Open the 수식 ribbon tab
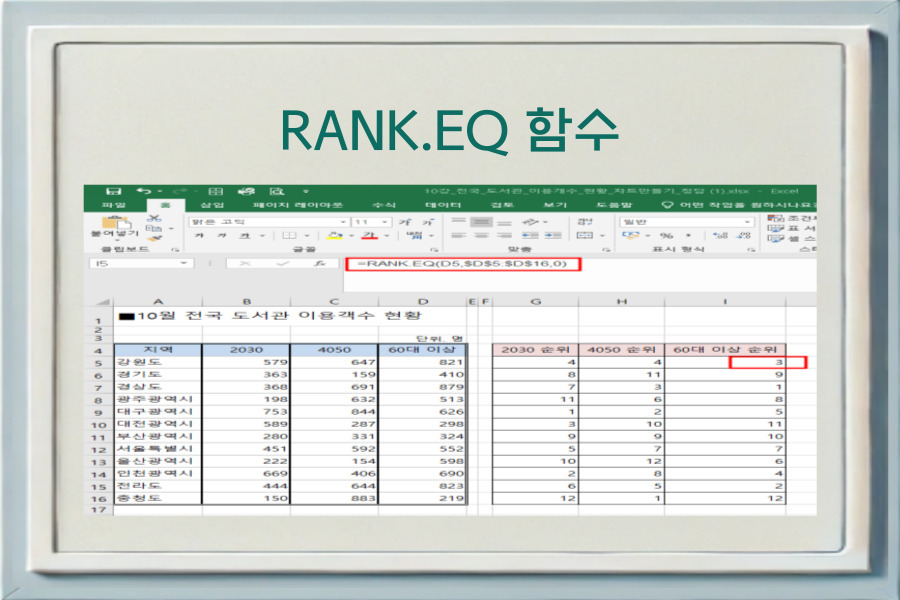Image resolution: width=900 pixels, height=600 pixels. click(x=384, y=205)
